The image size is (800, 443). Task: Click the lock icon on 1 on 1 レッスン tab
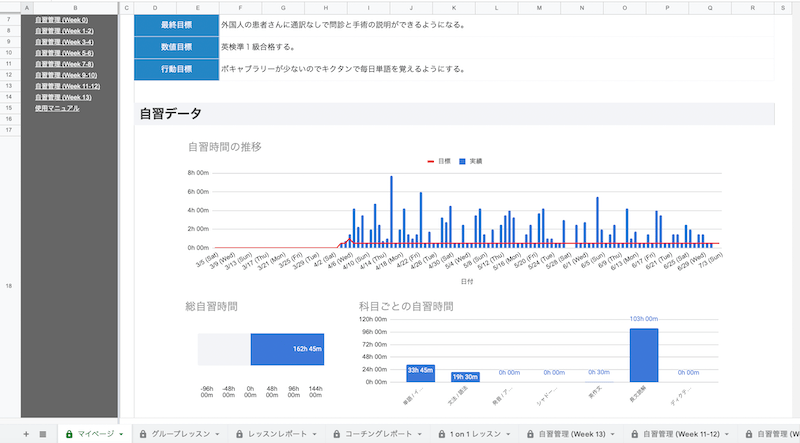click(441, 434)
